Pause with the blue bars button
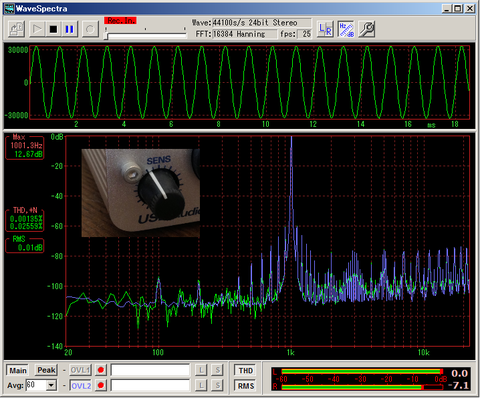 click(69, 29)
